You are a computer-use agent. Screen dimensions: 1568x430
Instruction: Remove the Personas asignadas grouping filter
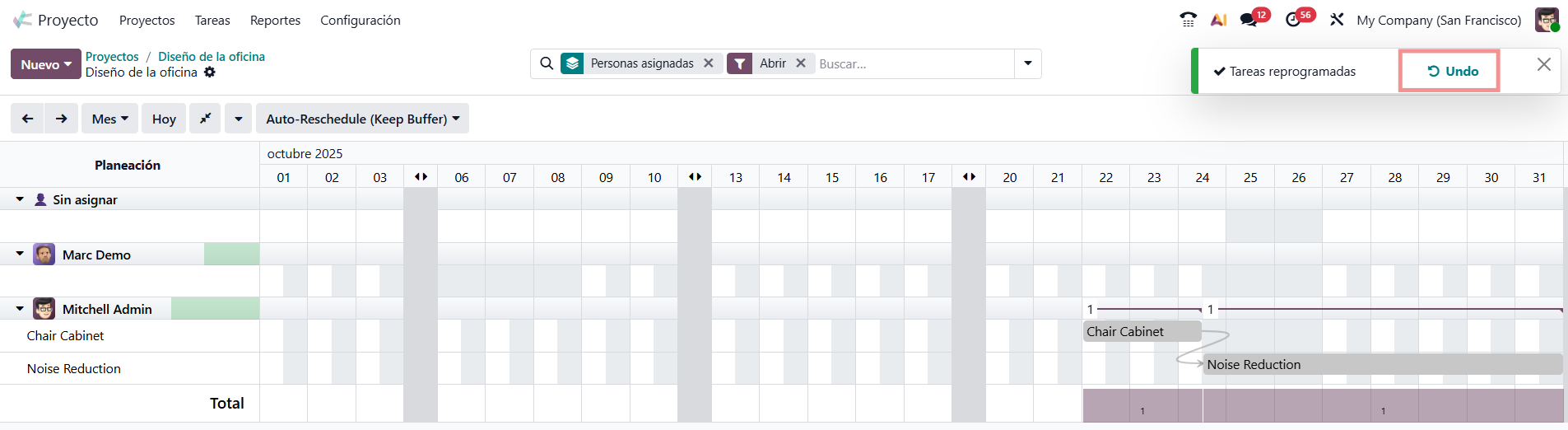tap(709, 63)
